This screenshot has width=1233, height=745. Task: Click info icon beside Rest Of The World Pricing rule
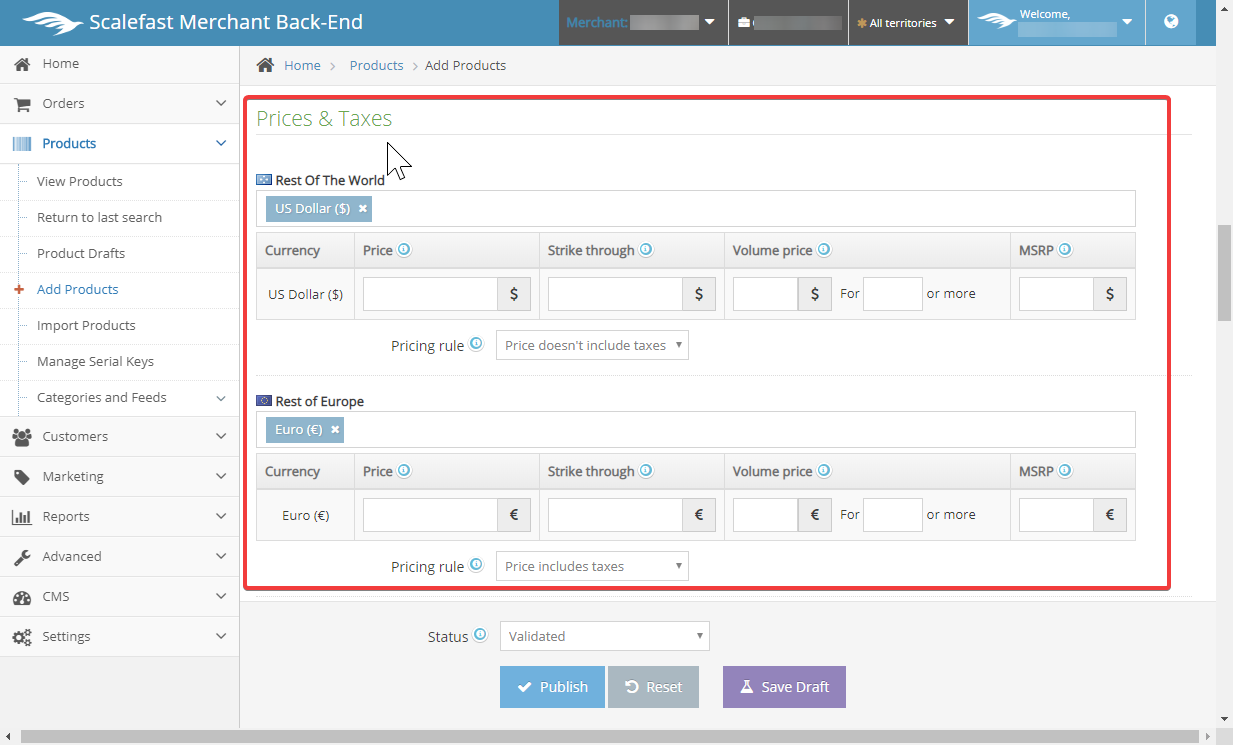476,345
